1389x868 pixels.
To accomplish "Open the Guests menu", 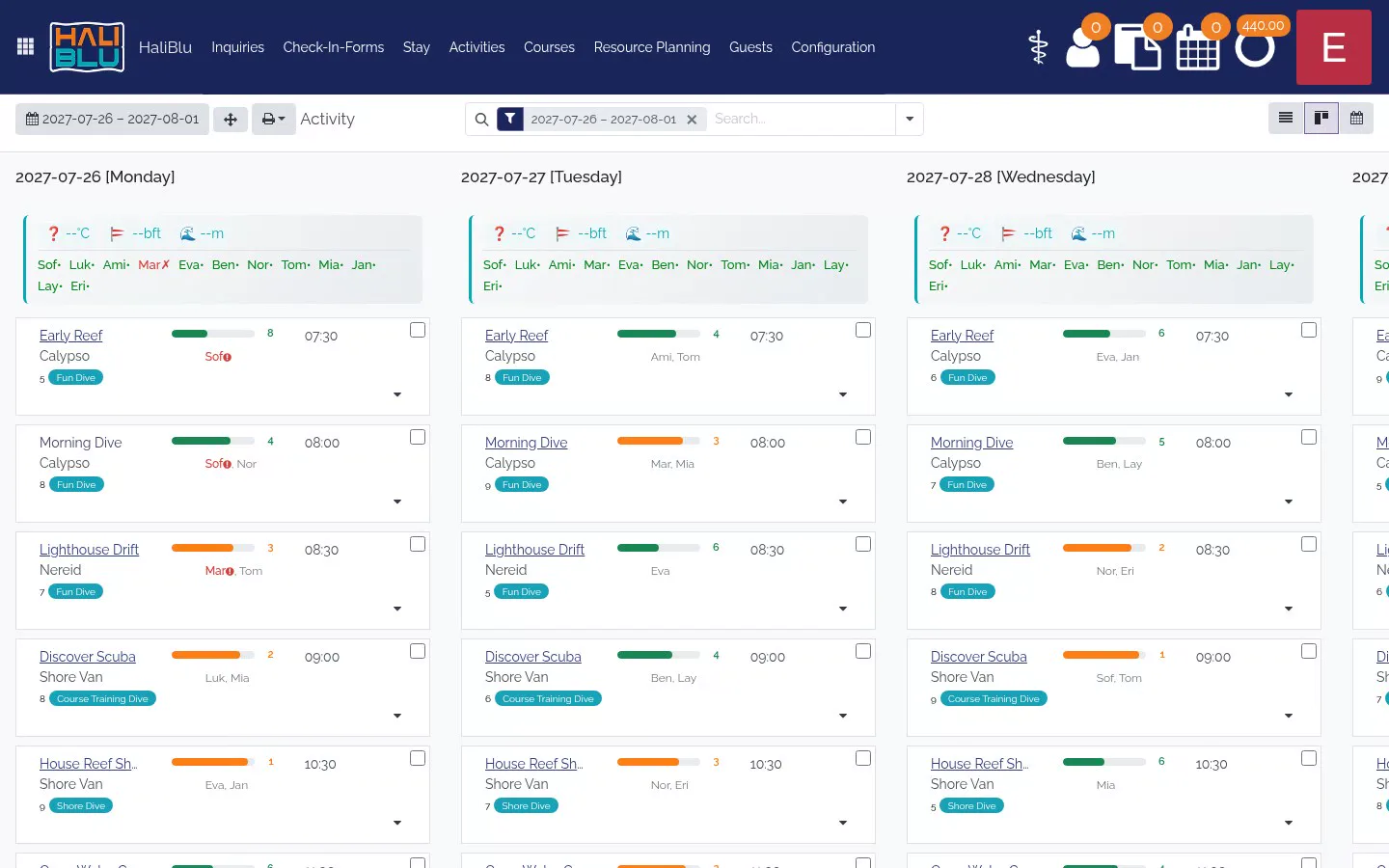I will coord(750,47).
